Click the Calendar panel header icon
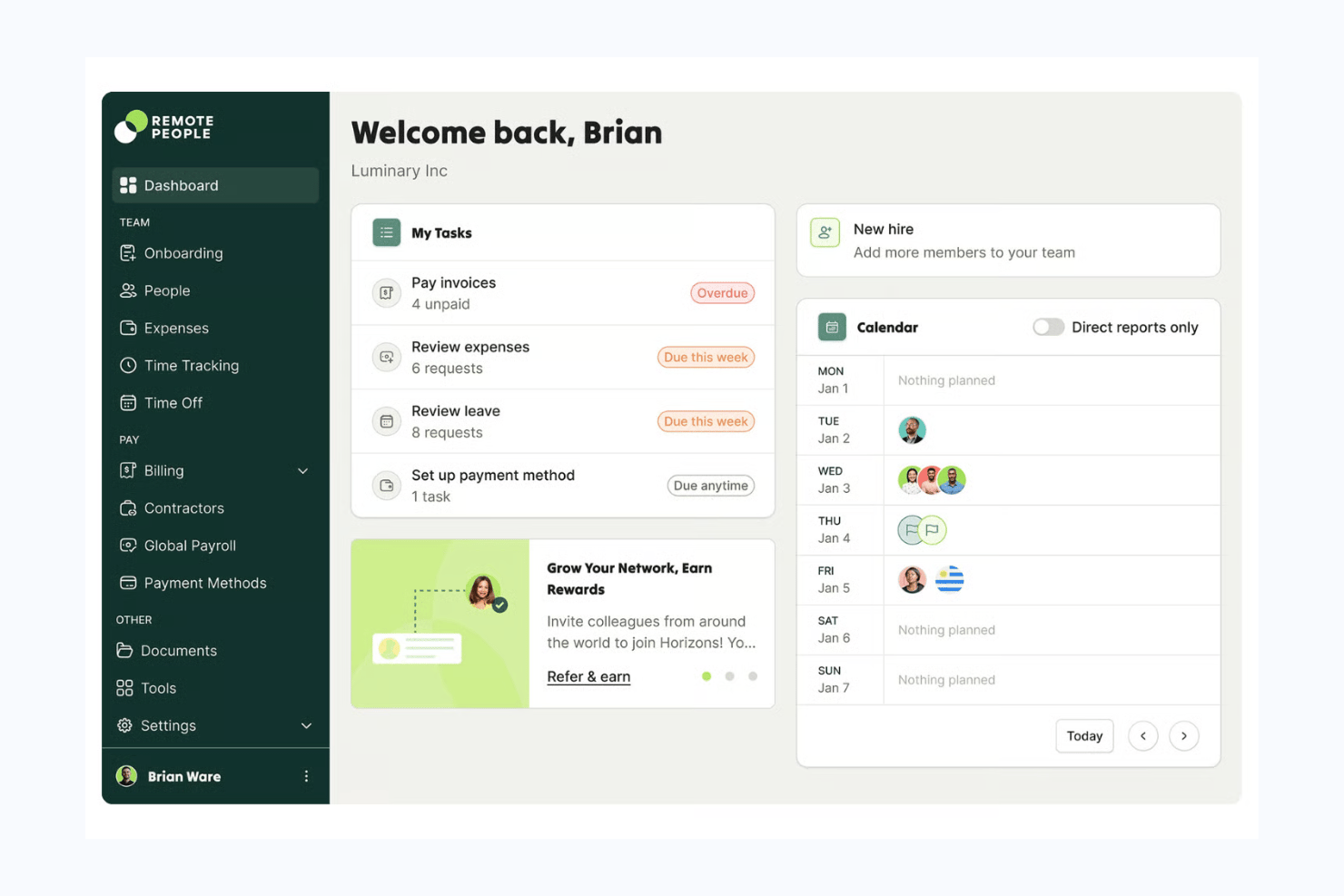Screen dimensions: 1344x896 point(832,327)
